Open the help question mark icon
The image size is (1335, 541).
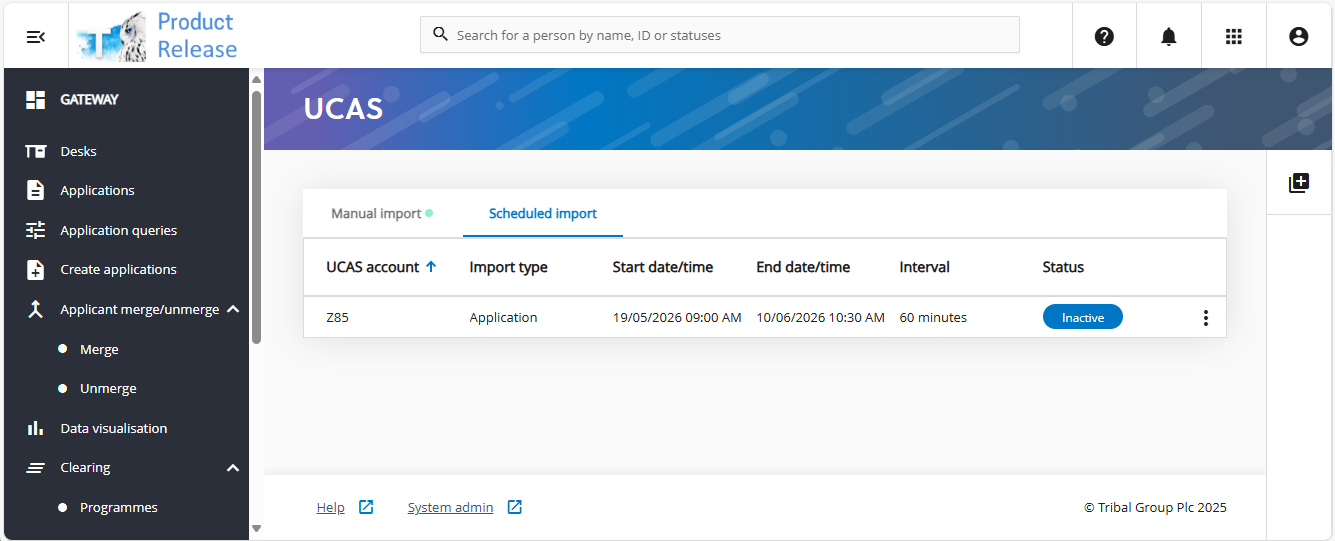click(1104, 36)
